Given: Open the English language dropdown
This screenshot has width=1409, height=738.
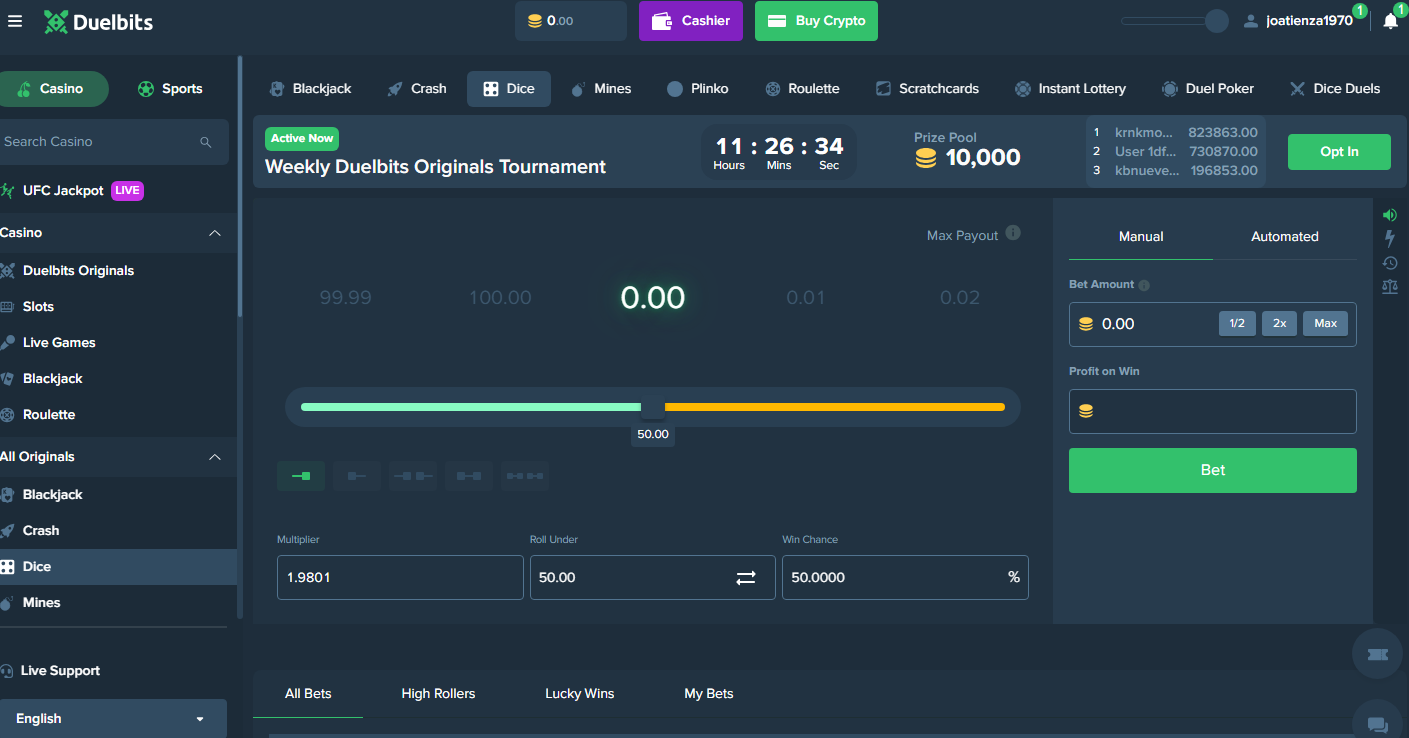Looking at the screenshot, I should click(111, 719).
